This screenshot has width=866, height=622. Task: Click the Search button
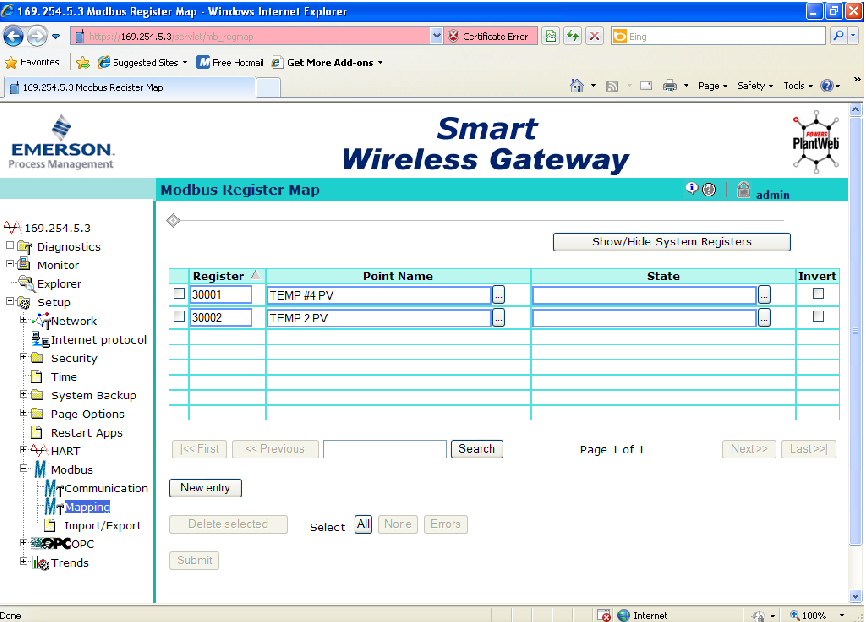(x=477, y=449)
